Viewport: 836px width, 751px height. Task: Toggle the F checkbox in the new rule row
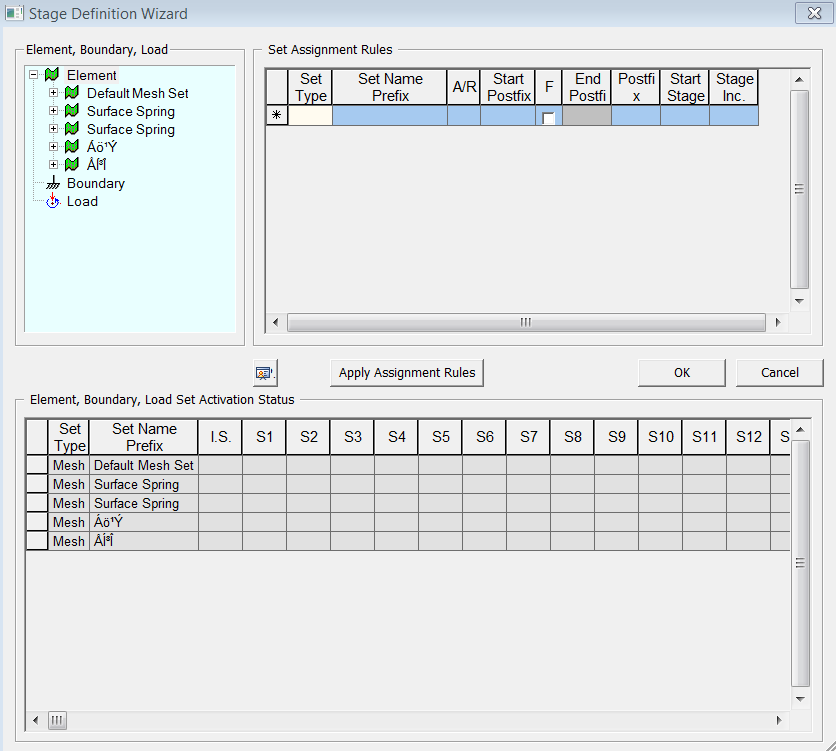point(548,118)
